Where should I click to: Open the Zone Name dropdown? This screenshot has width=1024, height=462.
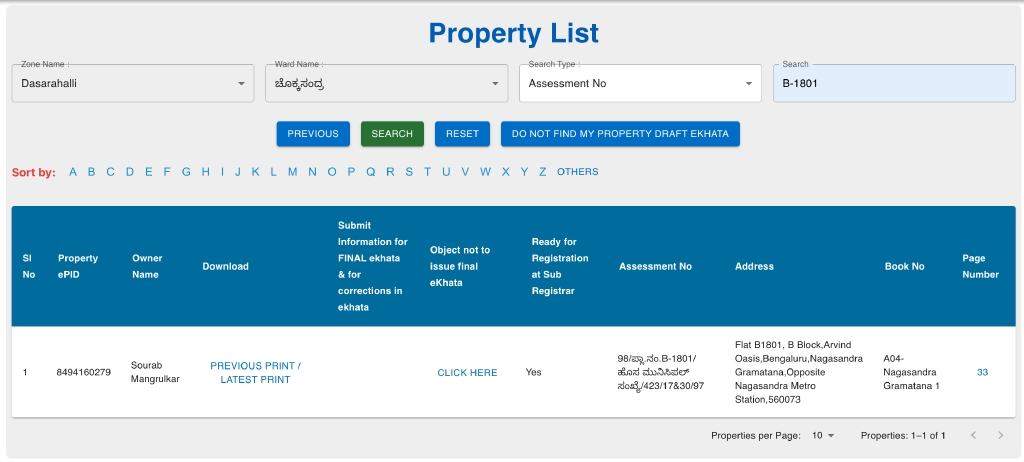tap(132, 84)
